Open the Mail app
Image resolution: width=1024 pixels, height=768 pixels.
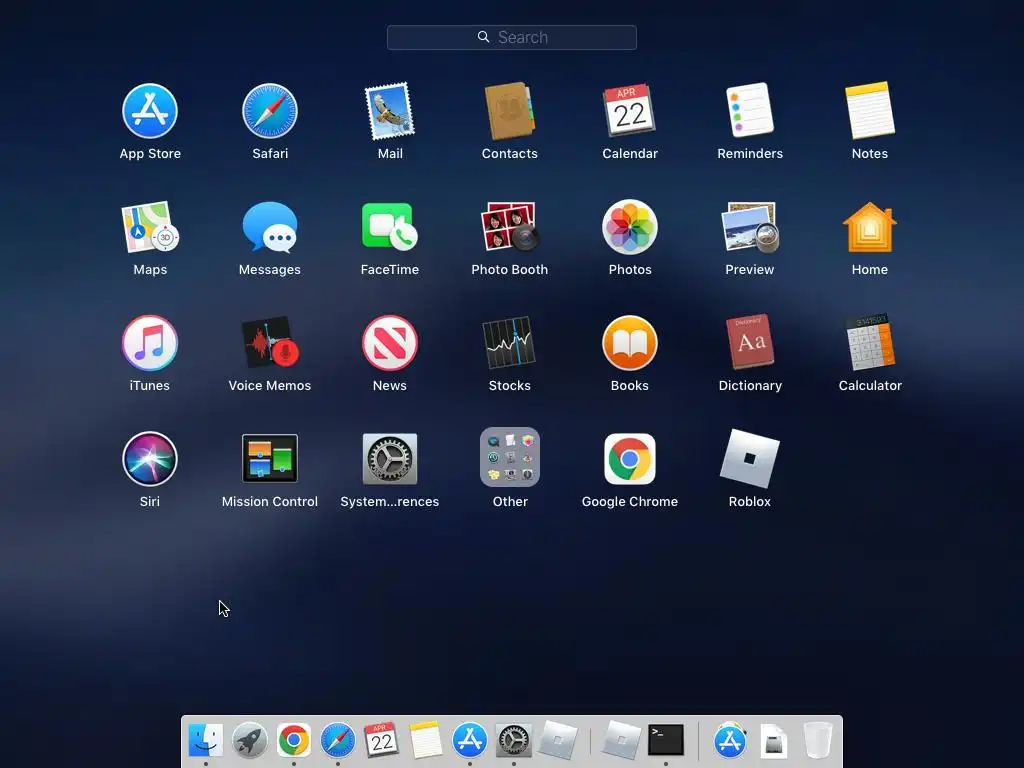coord(390,111)
